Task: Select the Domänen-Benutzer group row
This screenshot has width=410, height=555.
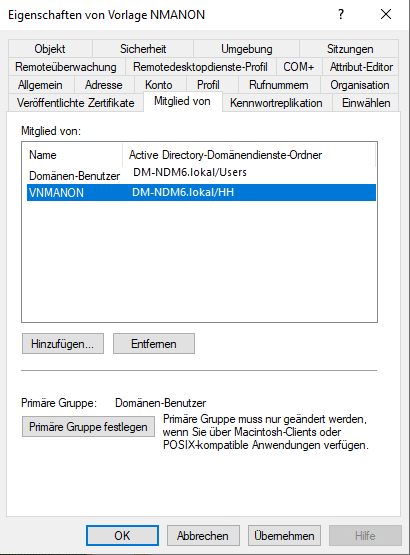Action: pos(201,175)
